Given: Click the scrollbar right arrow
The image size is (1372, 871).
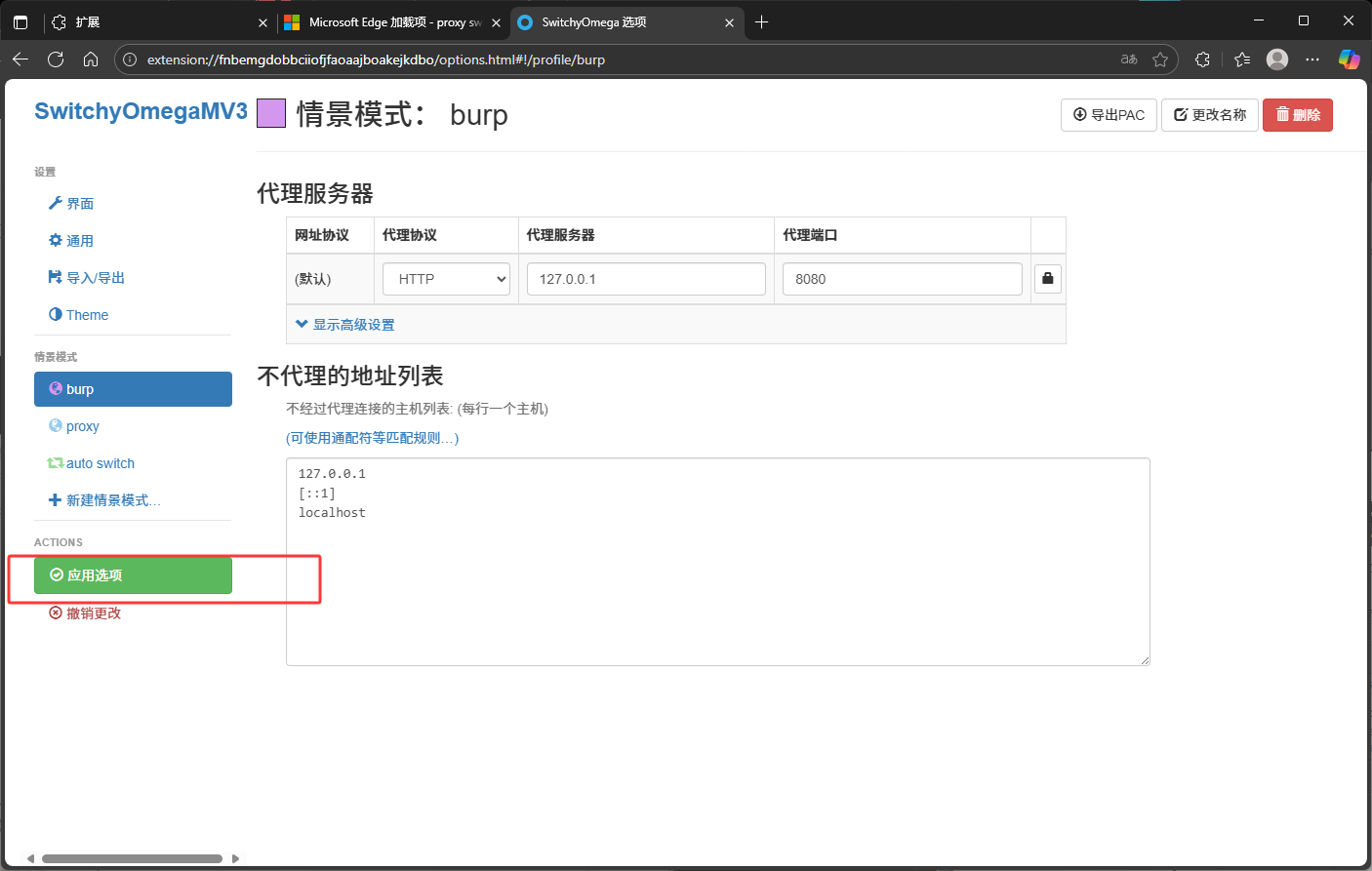Looking at the screenshot, I should [235, 859].
